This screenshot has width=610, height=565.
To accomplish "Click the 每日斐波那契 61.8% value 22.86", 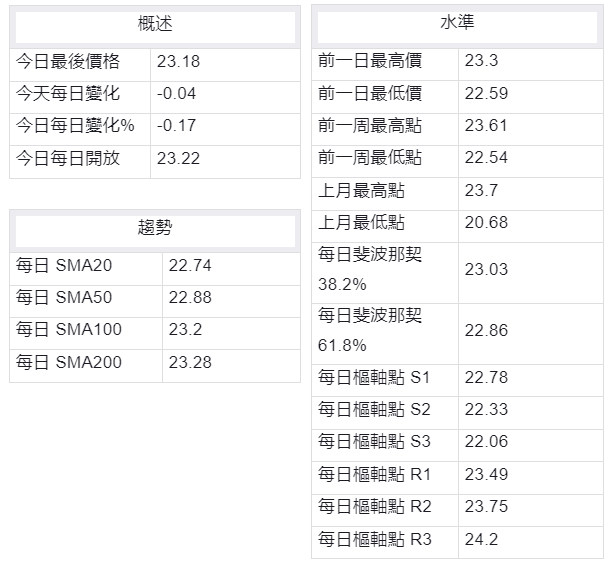I will pyautogui.click(x=486, y=330).
